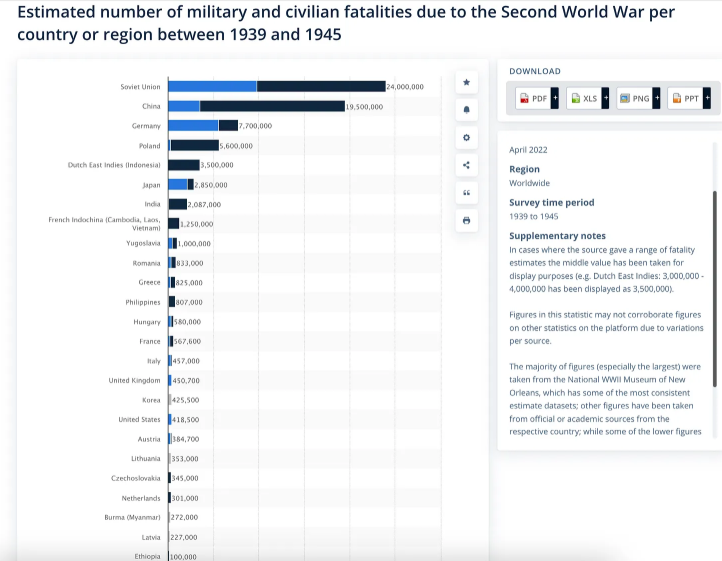Click the Poland bar in chart
Image resolution: width=722 pixels, height=561 pixels.
[x=194, y=145]
